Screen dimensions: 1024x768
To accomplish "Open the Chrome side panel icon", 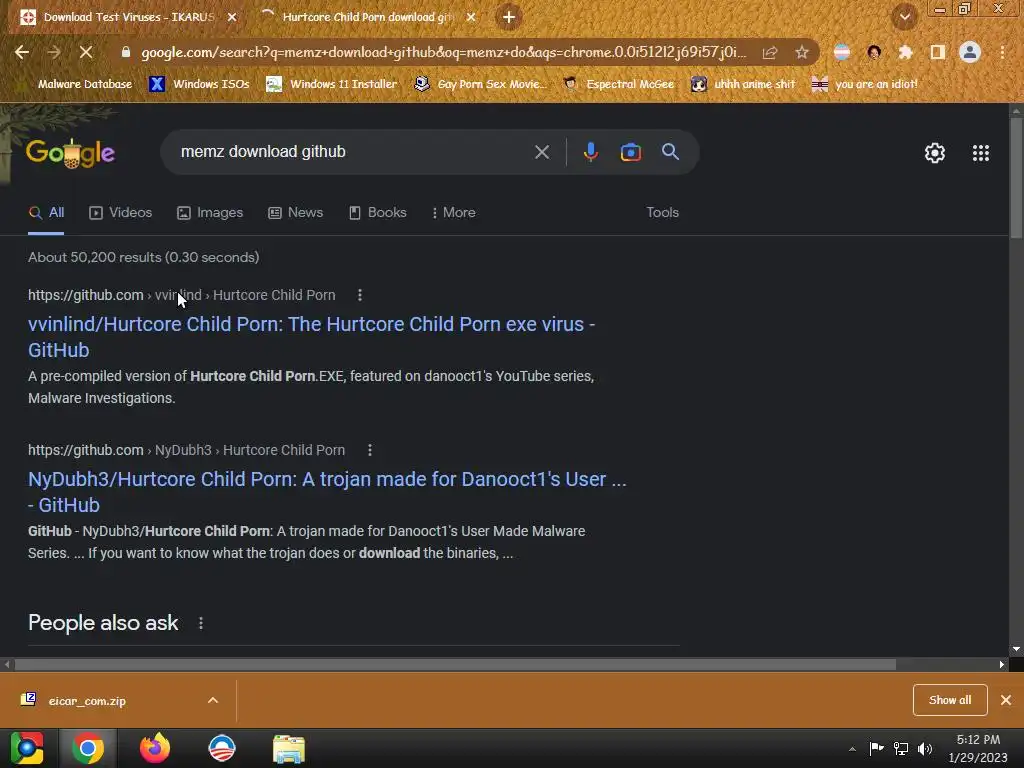I will [938, 52].
